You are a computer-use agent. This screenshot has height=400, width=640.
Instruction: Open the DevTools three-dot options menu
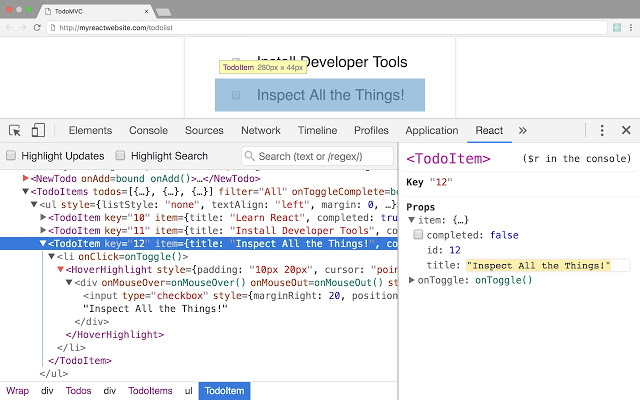point(602,131)
